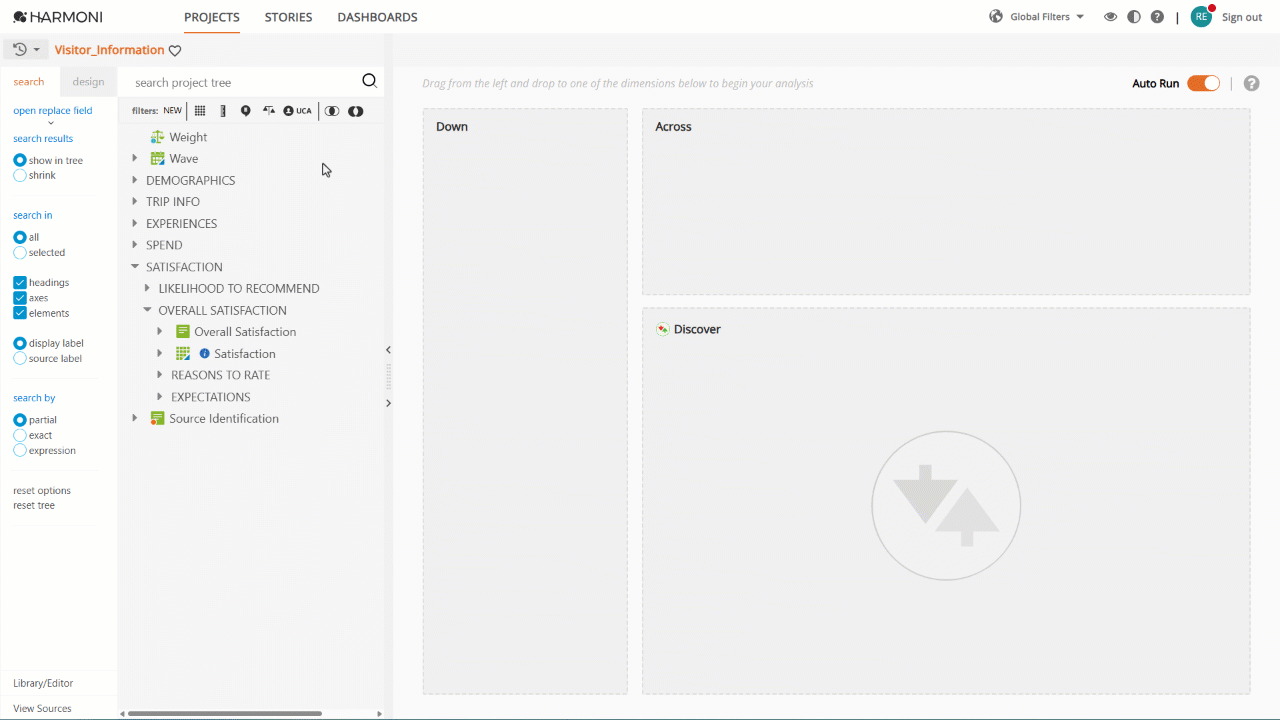Screen dimensions: 1280x720
Task: Toggle the contrast half-circle icon in top bar
Action: [x=1133, y=17]
